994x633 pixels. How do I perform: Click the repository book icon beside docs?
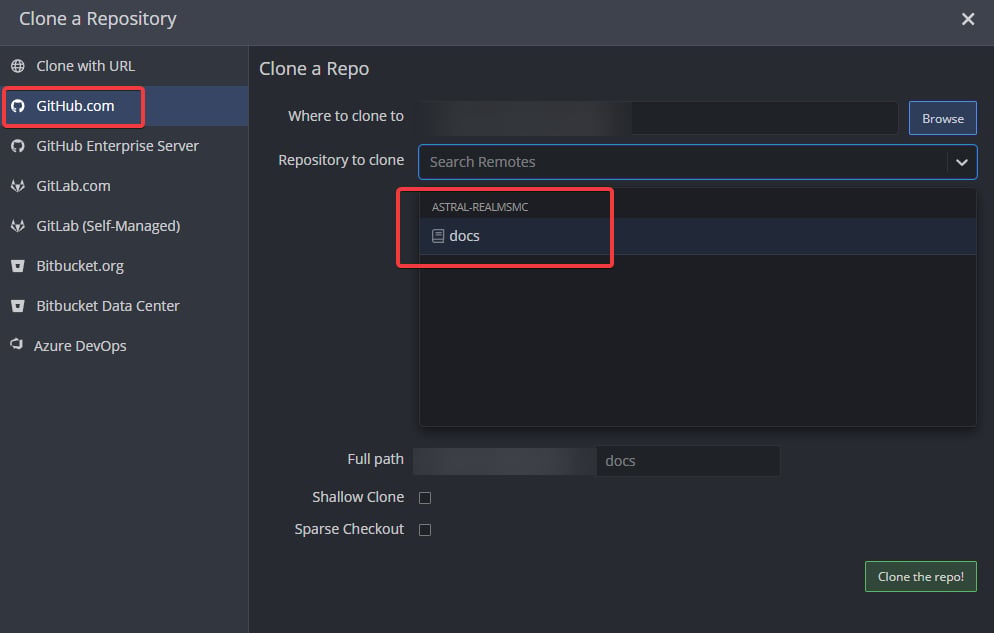(437, 236)
